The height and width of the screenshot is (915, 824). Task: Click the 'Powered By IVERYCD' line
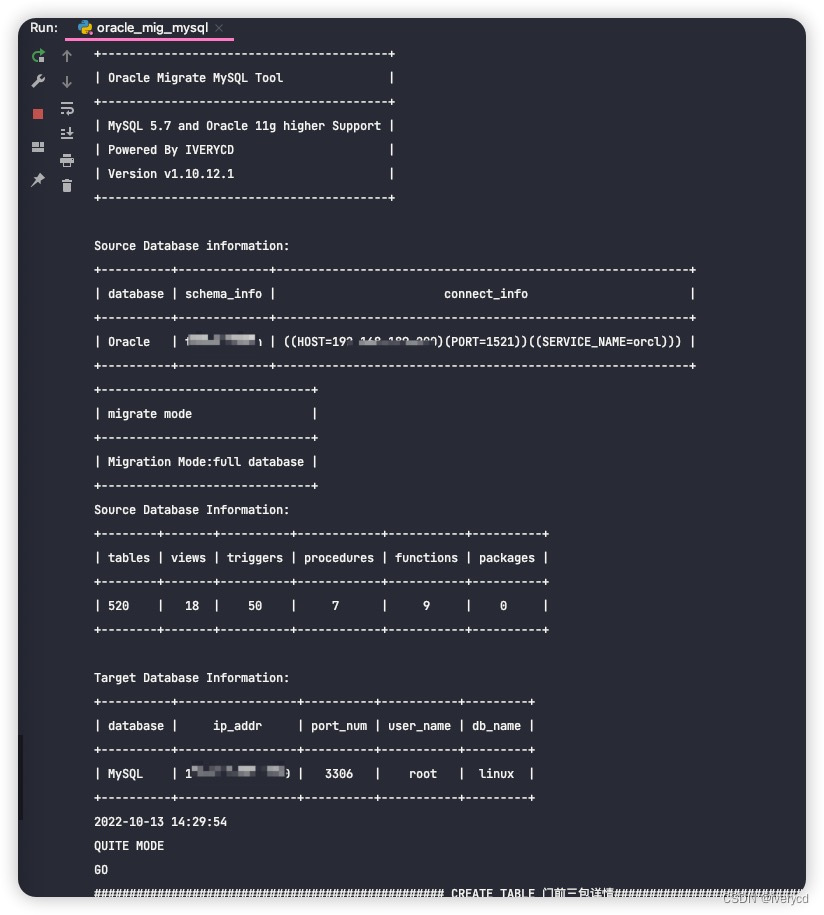pos(170,149)
